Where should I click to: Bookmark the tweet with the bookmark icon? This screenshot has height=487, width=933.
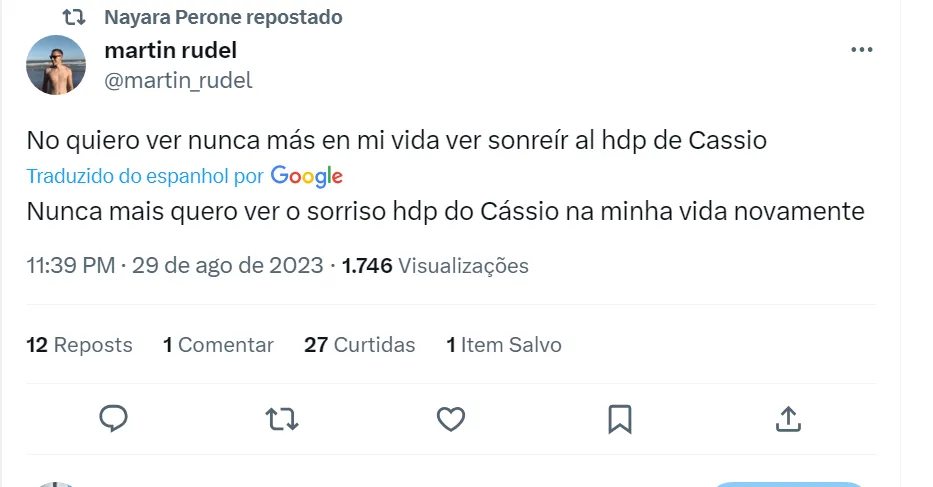coord(620,418)
